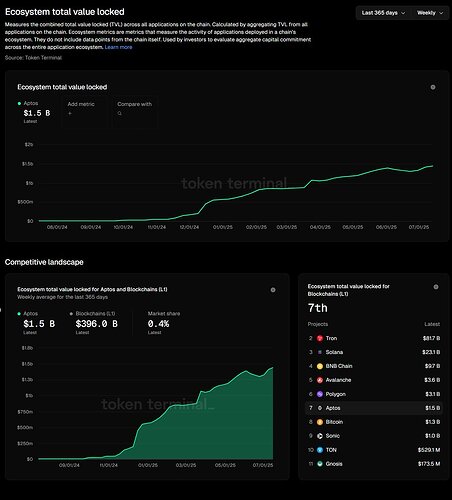Select the highlighted Aptos row name
This screenshot has height=500, width=452.
333,408
